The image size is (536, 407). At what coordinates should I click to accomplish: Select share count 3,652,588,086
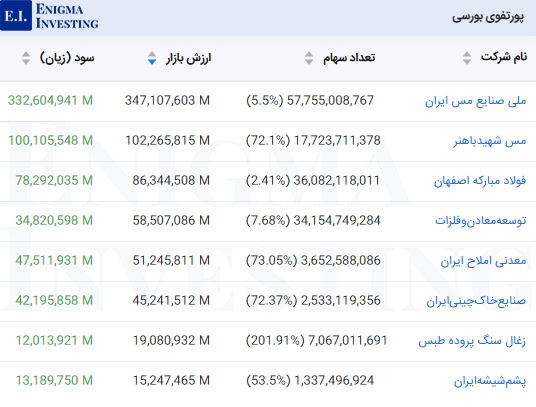(340, 260)
